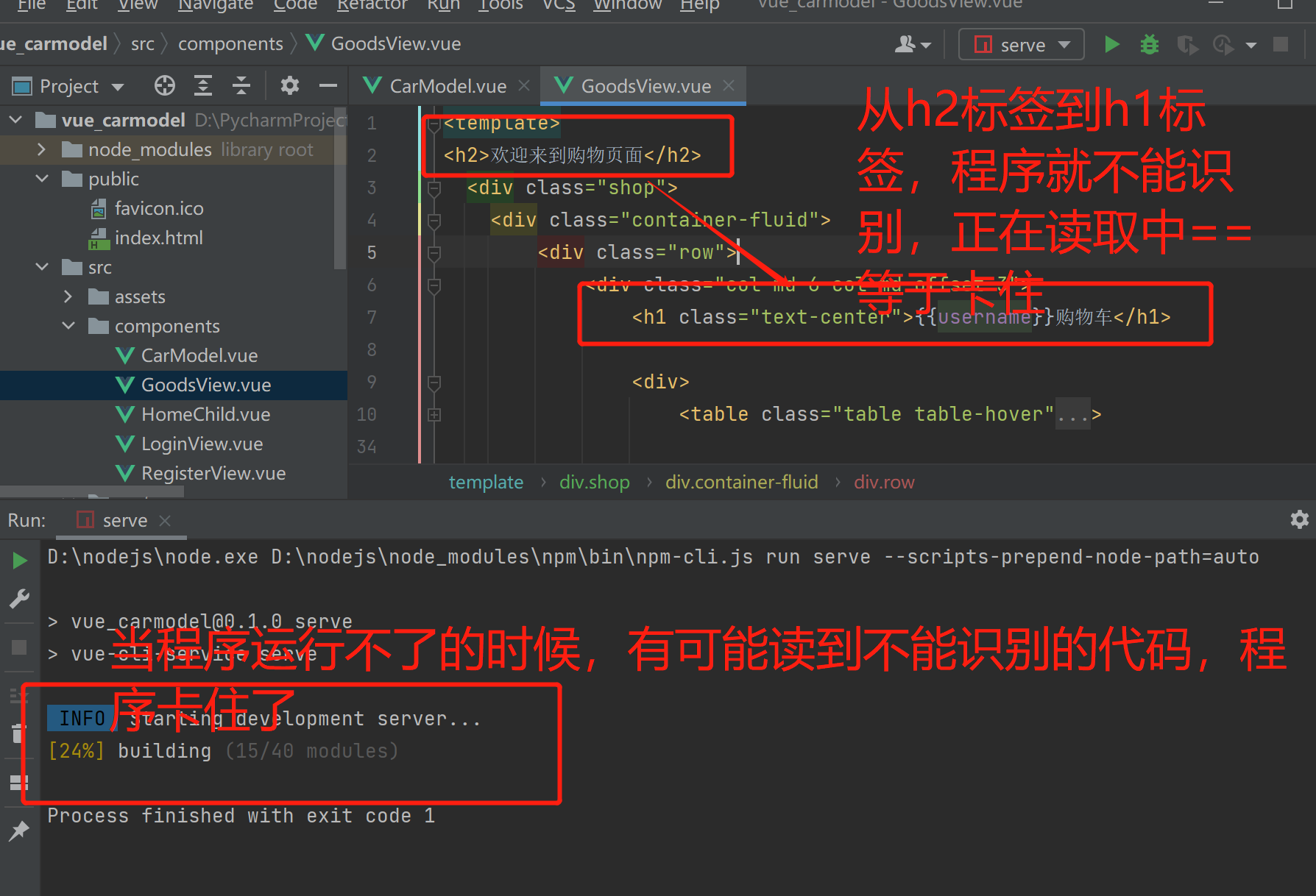Close the GoodsView.vue editor tab
Viewport: 1316px width, 896px height.
tap(729, 86)
